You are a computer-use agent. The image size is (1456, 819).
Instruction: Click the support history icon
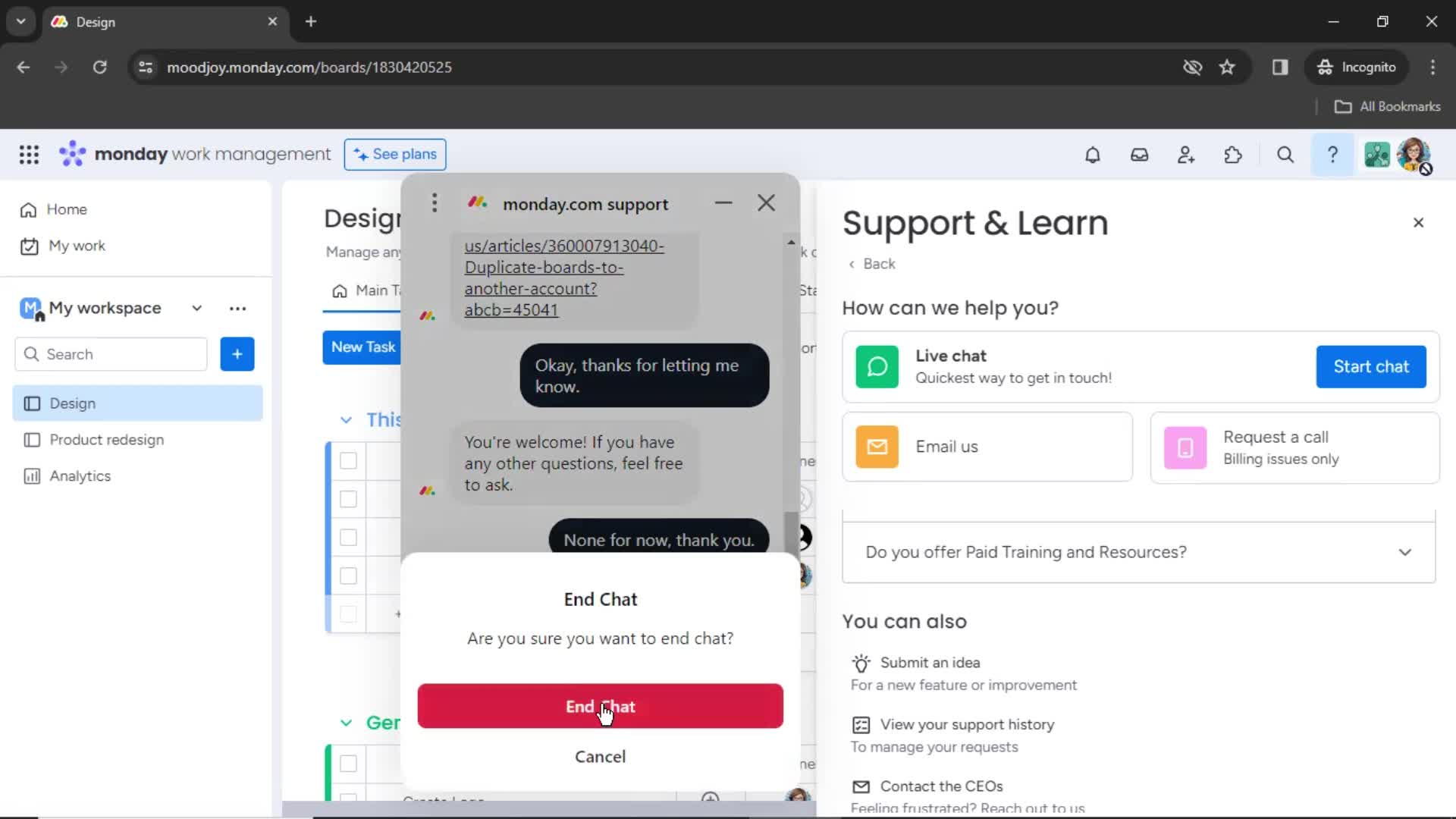point(861,725)
